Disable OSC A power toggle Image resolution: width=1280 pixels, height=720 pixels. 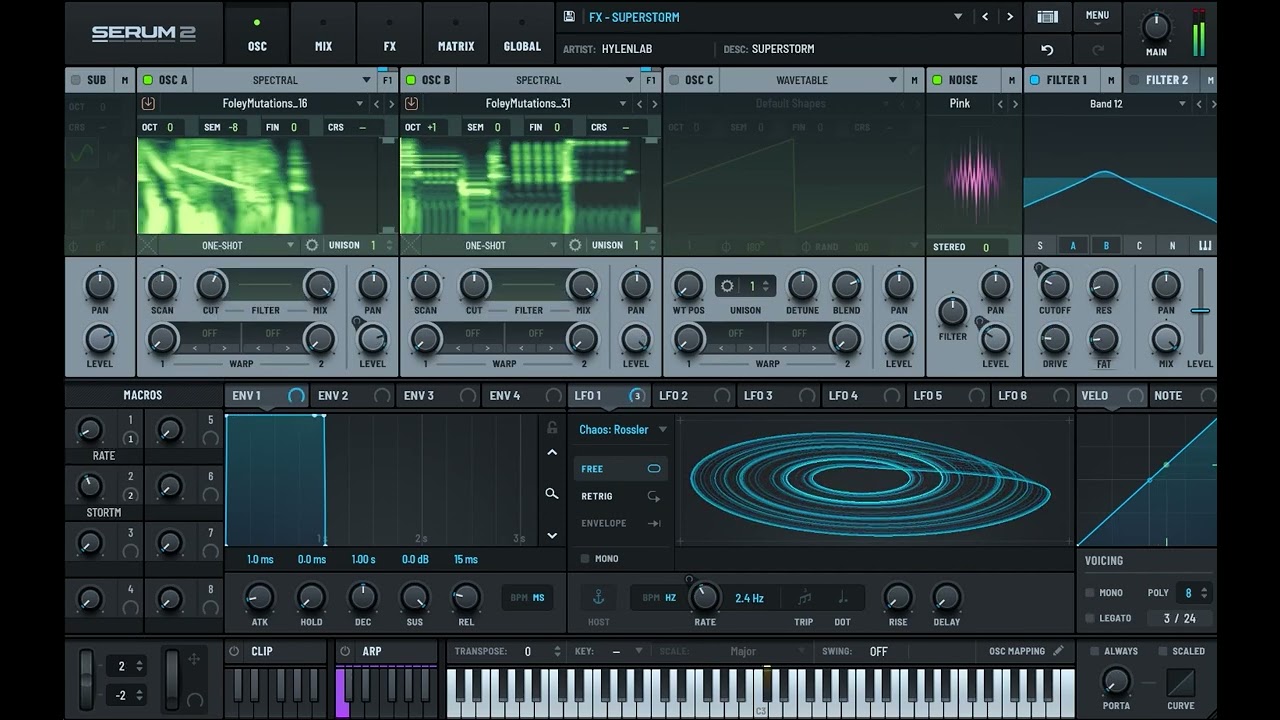click(x=148, y=80)
